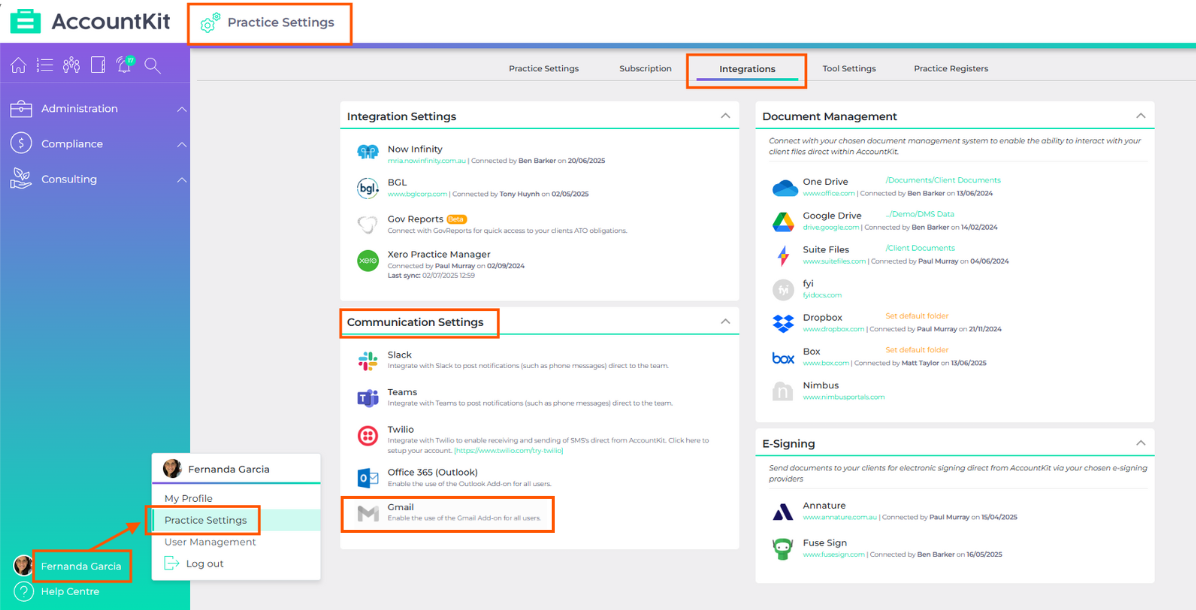Expand the Consulting menu chevron
1196x610 pixels.
[x=182, y=180]
